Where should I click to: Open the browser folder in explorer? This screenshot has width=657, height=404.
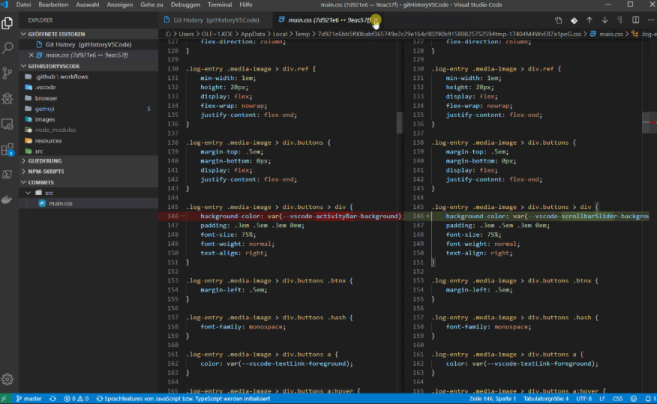coord(47,98)
